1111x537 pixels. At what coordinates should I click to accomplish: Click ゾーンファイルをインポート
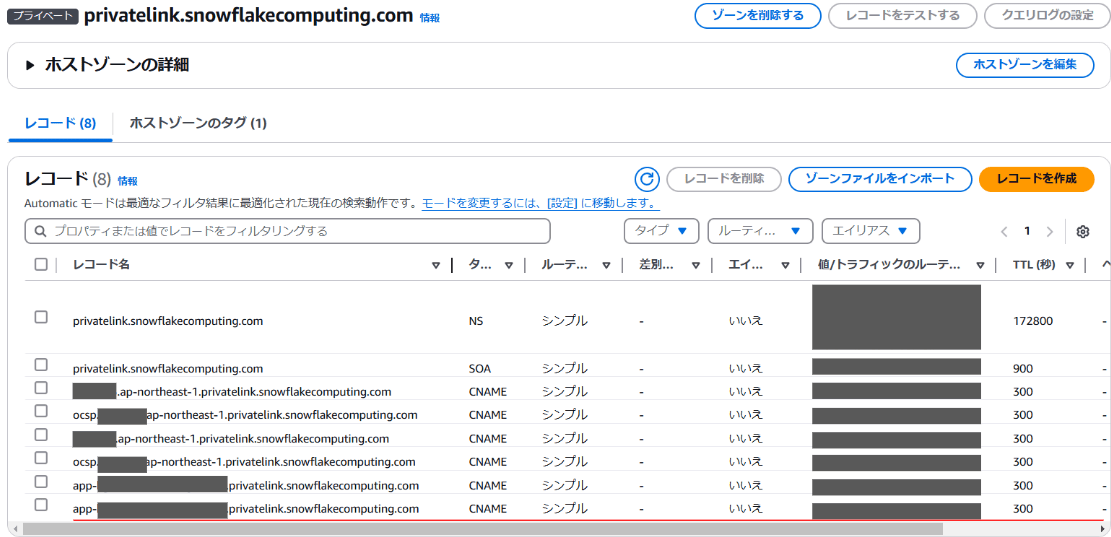(x=880, y=179)
